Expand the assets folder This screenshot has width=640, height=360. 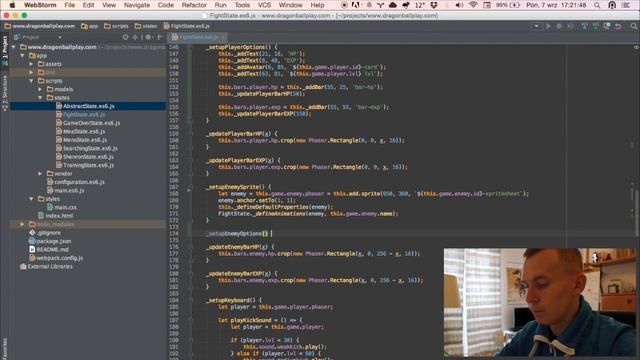31,64
